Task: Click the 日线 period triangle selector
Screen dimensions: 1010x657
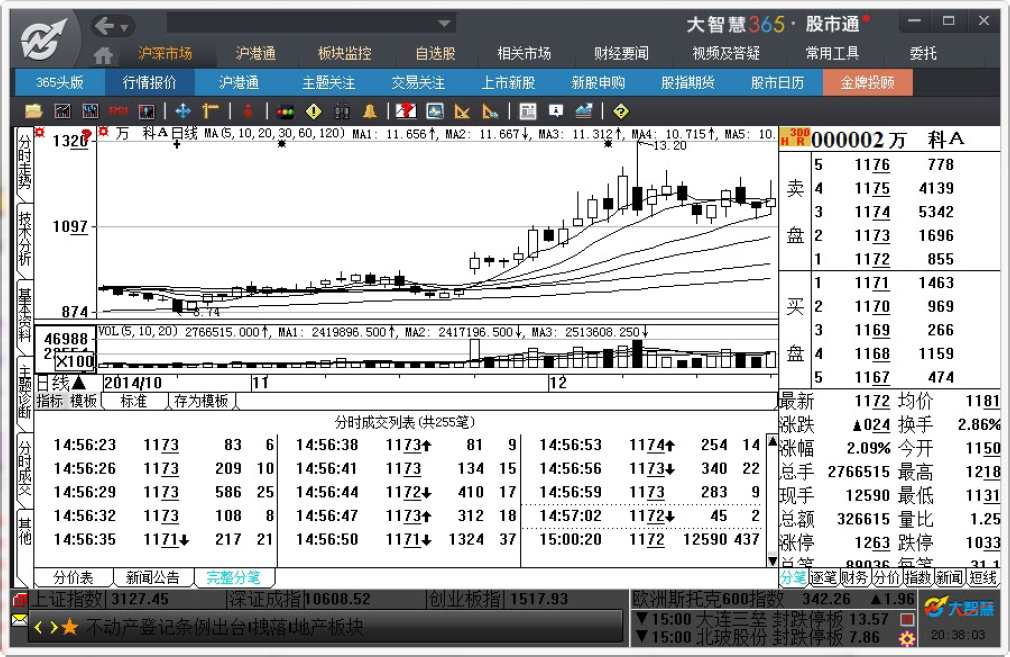Action: point(78,383)
